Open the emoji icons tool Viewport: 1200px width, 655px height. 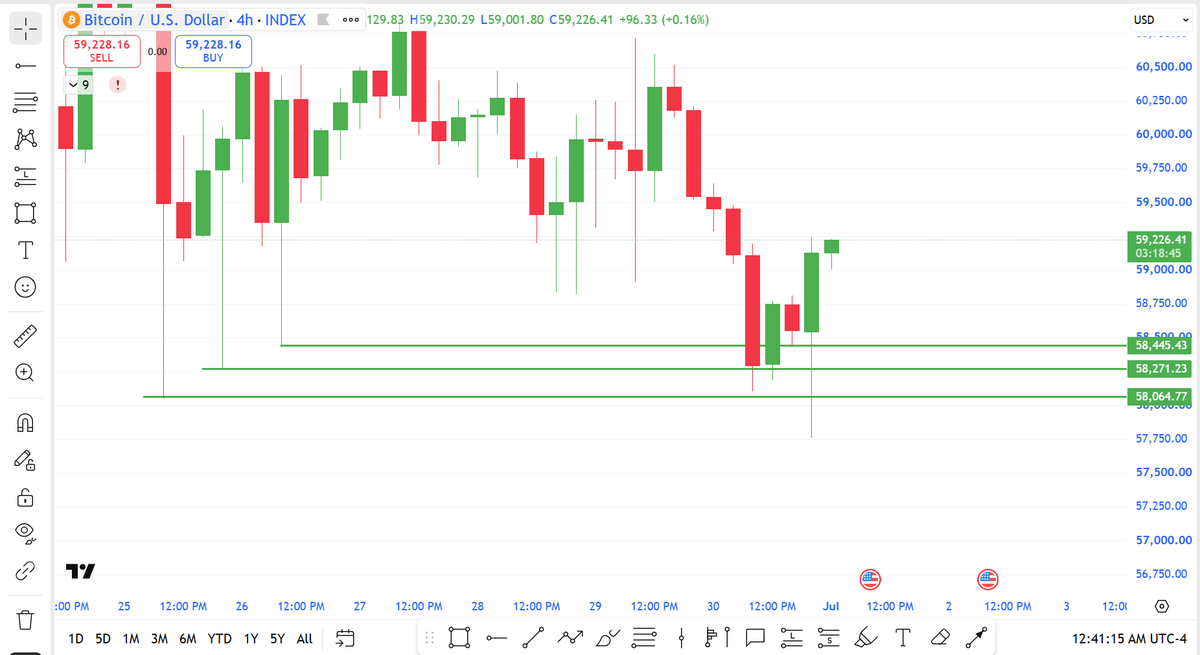tap(25, 287)
